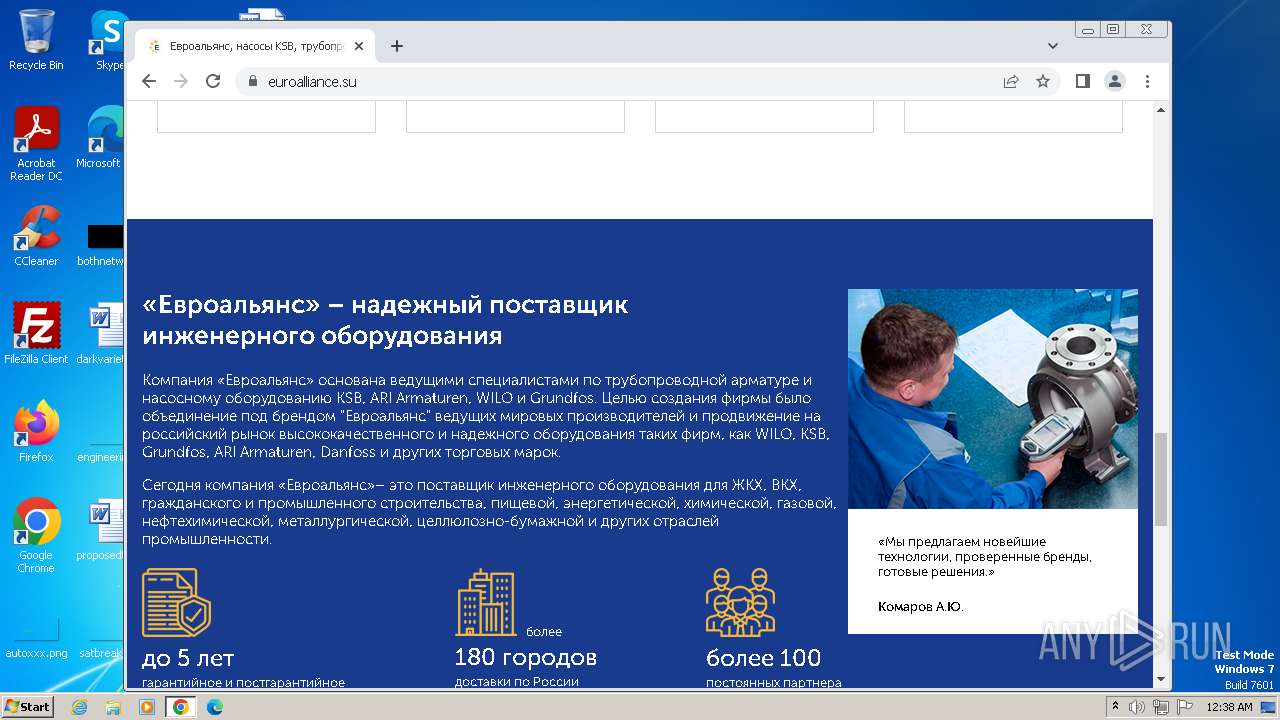Click the text "180 городов"

pyautogui.click(x=526, y=658)
